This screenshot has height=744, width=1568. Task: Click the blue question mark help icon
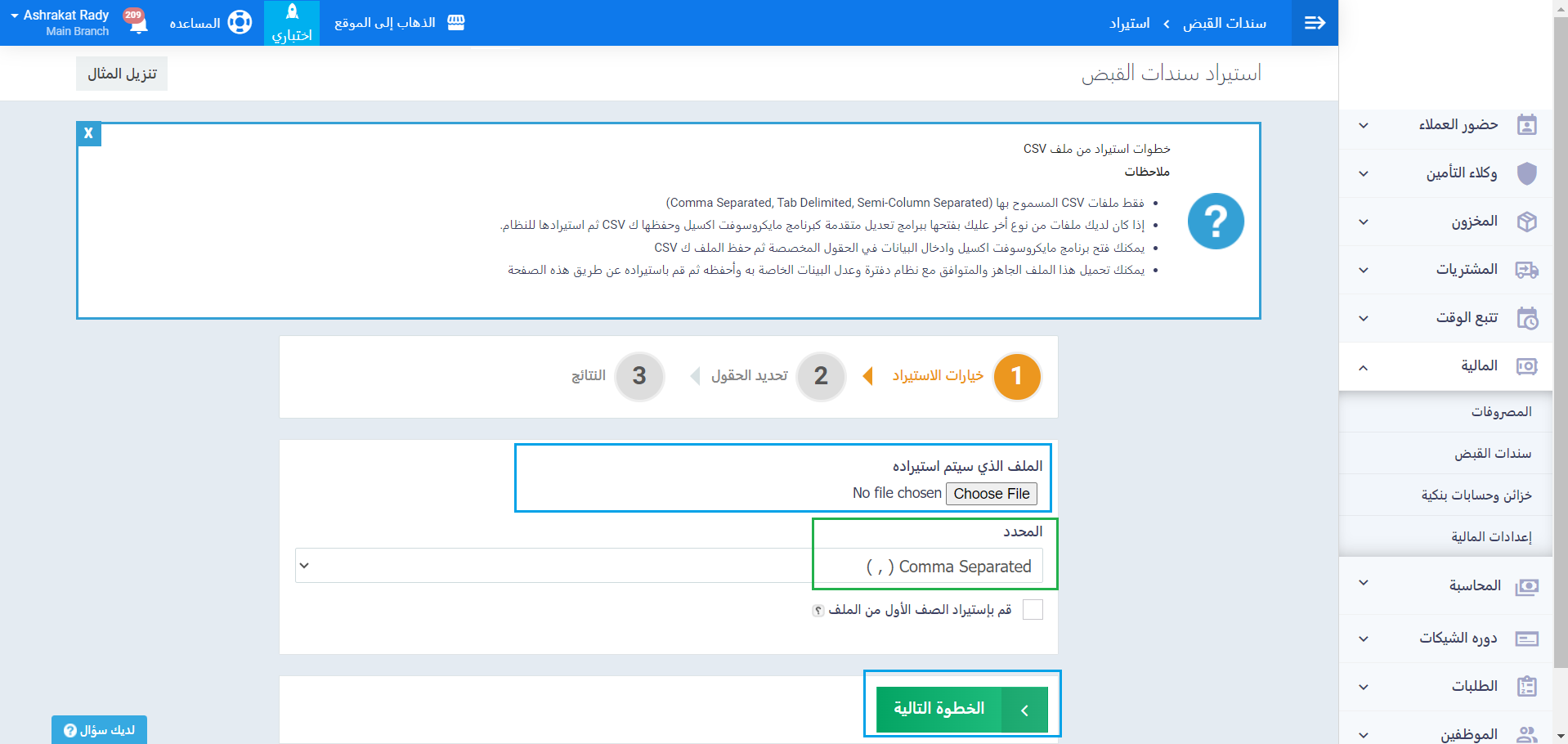(x=1215, y=222)
